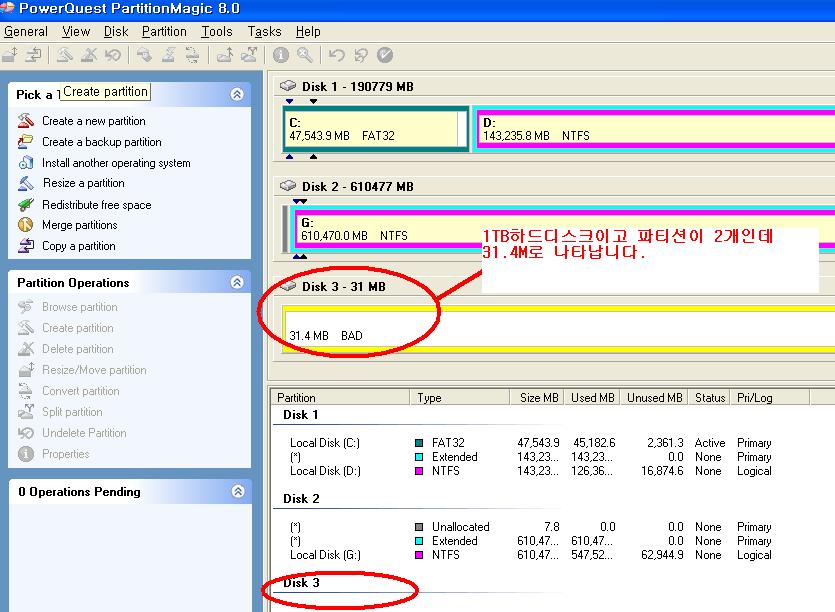Viewport: 835px width, 612px height.
Task: Select the C: FAT32 partition block
Action: pyautogui.click(x=376, y=128)
